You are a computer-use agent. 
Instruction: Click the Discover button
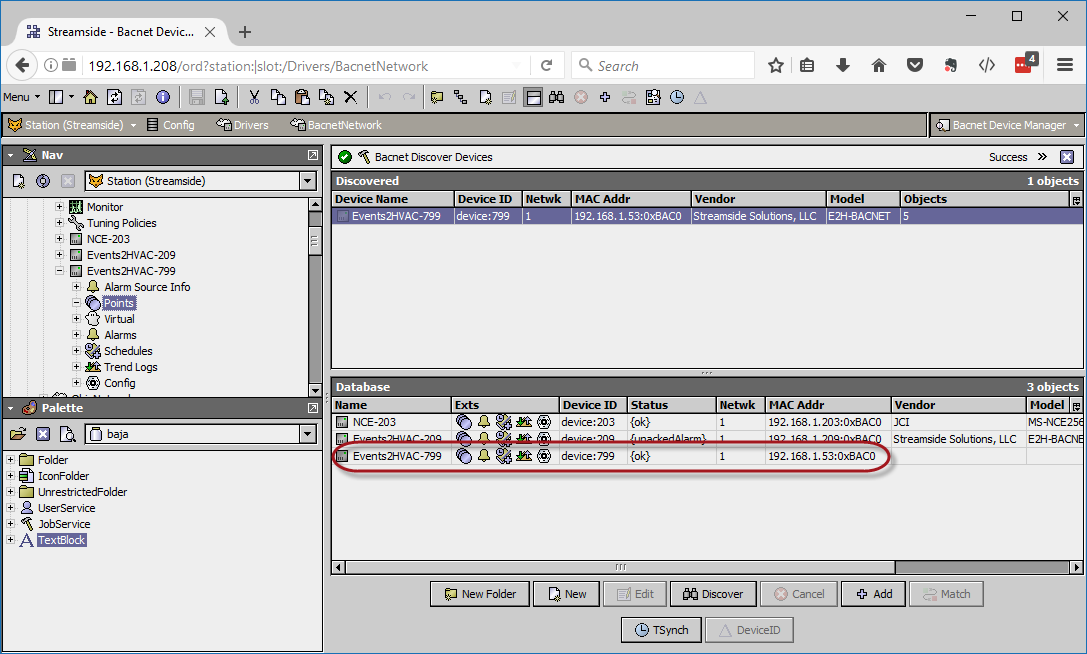tap(713, 594)
